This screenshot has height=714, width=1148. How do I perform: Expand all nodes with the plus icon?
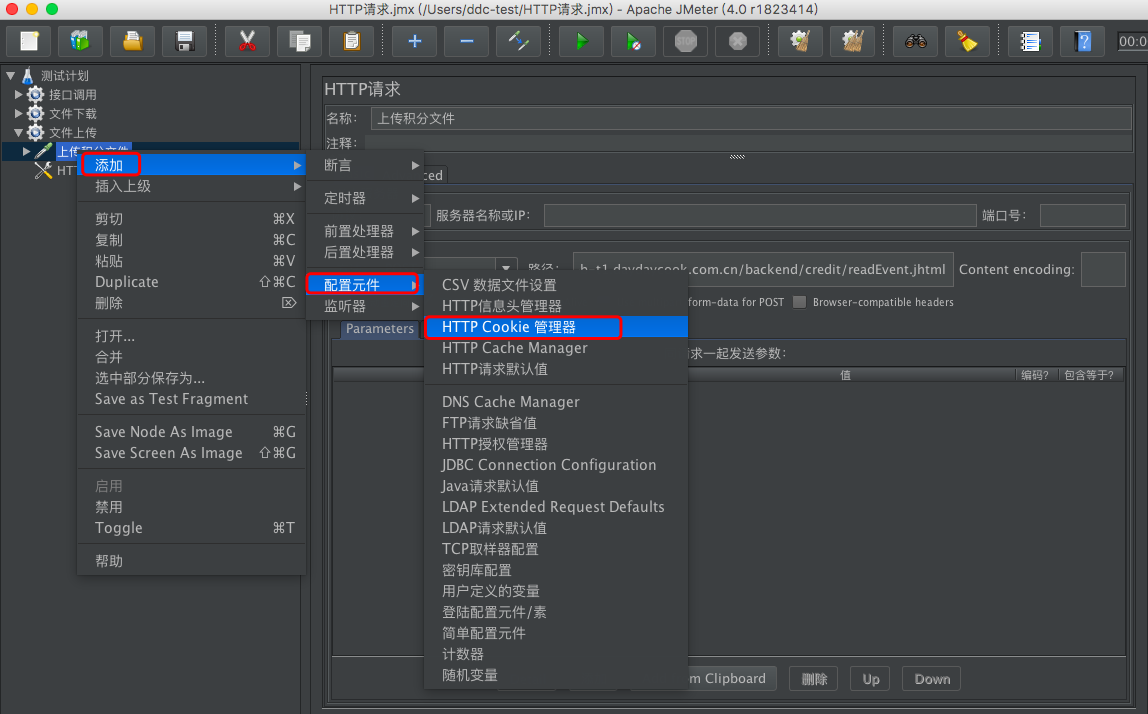pos(414,41)
